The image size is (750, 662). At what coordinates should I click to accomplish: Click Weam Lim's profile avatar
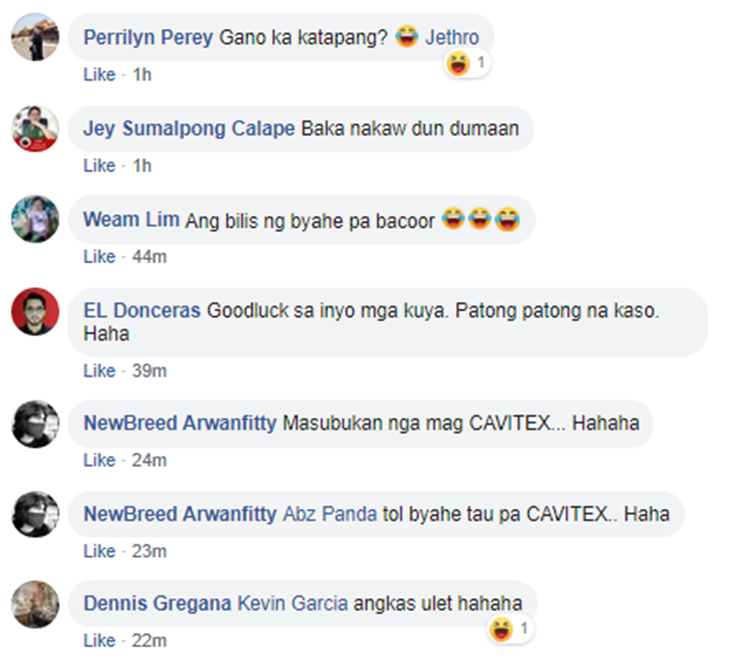click(35, 219)
